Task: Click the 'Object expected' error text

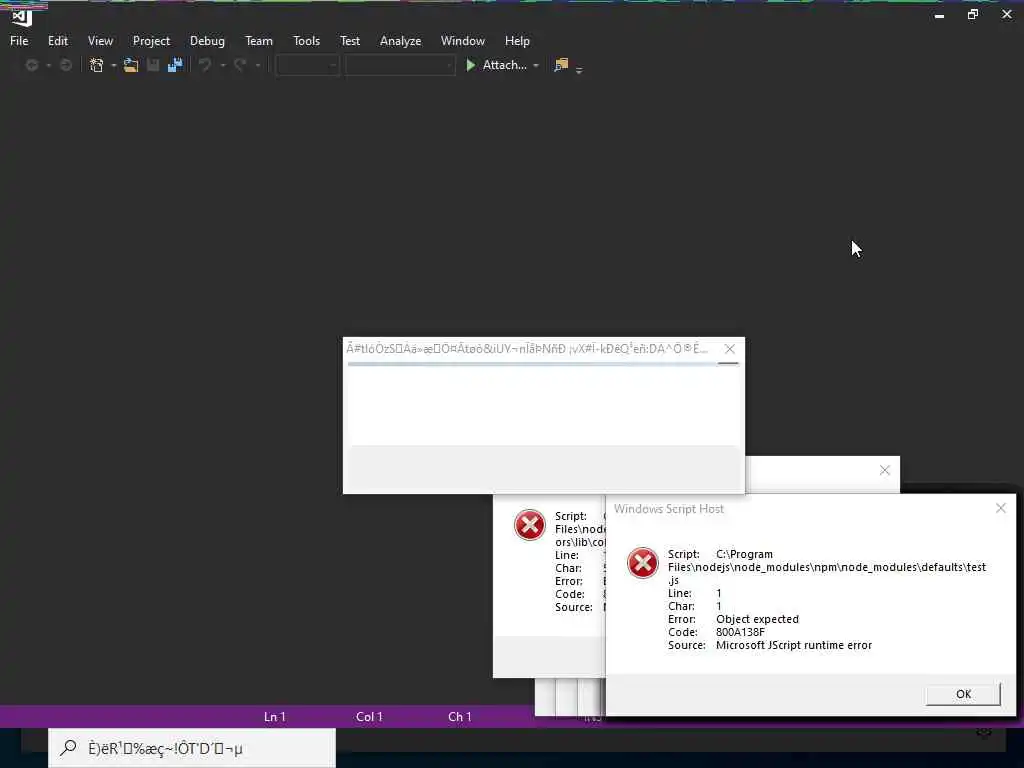Action: point(757,618)
